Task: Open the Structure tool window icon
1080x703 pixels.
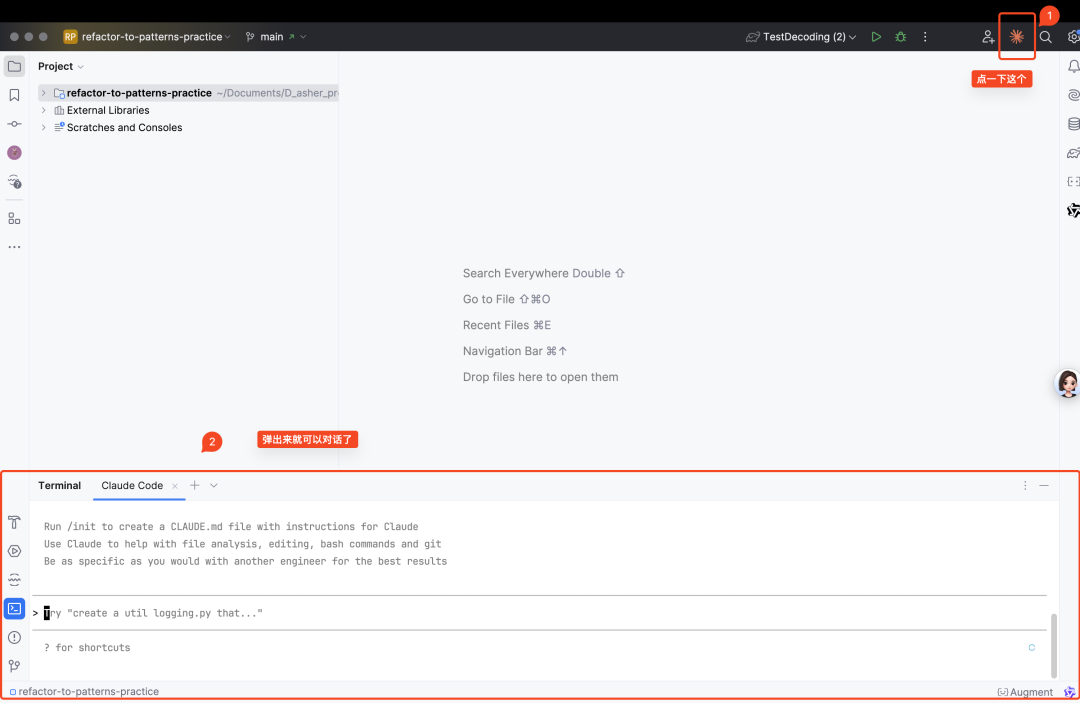Action: tap(14, 219)
